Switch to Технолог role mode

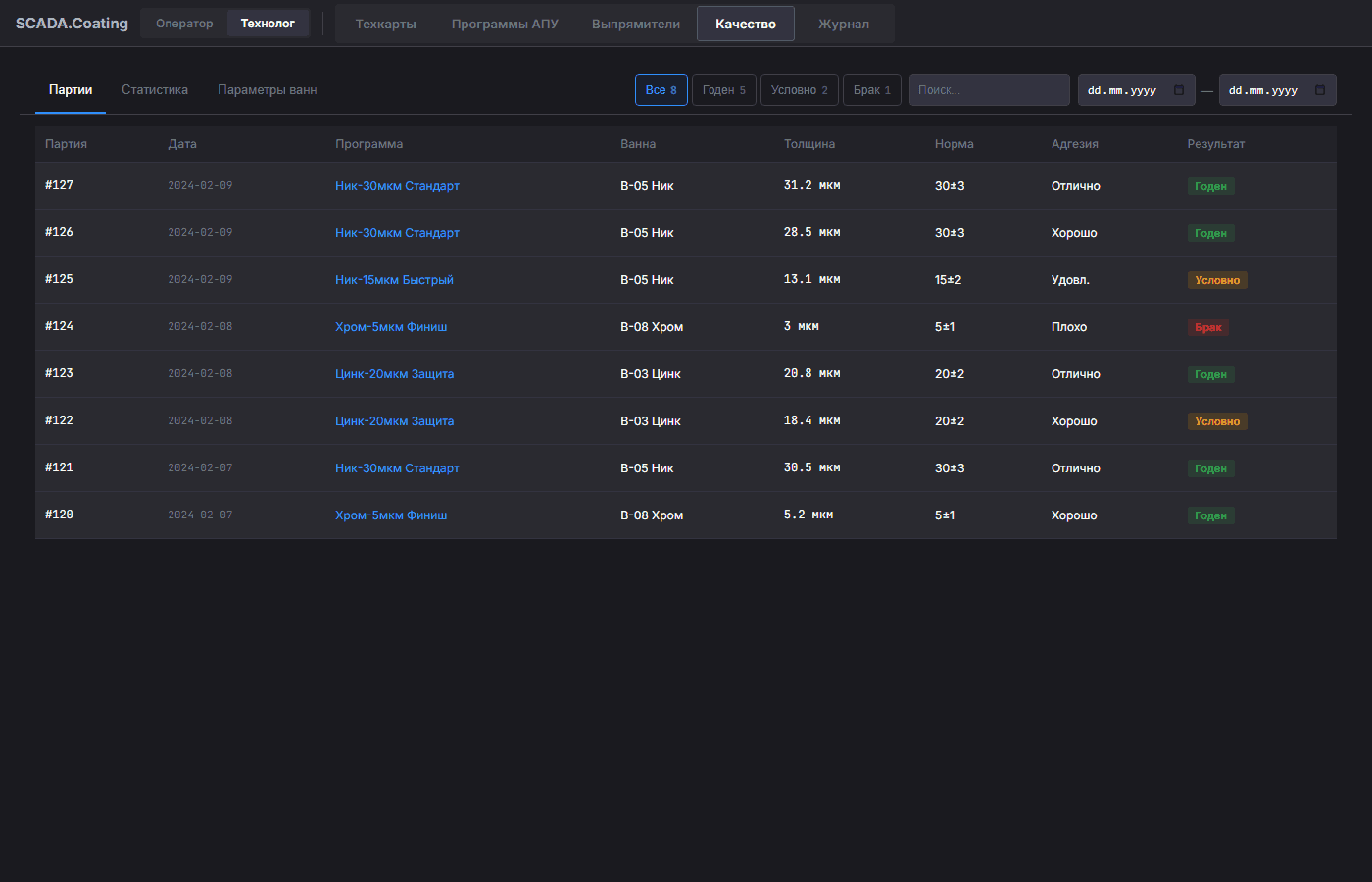[x=268, y=24]
